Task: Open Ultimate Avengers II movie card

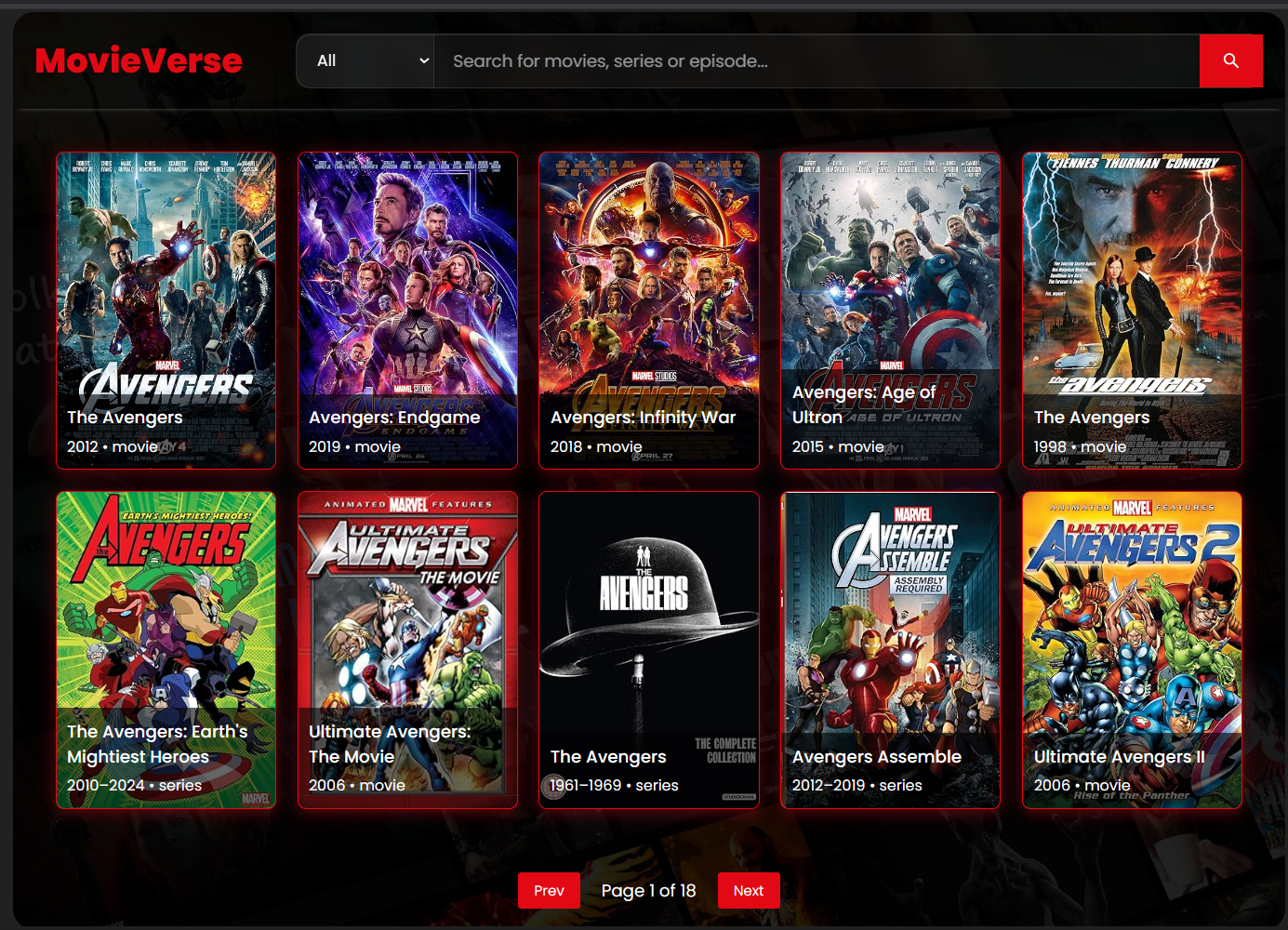Action: (x=1132, y=650)
